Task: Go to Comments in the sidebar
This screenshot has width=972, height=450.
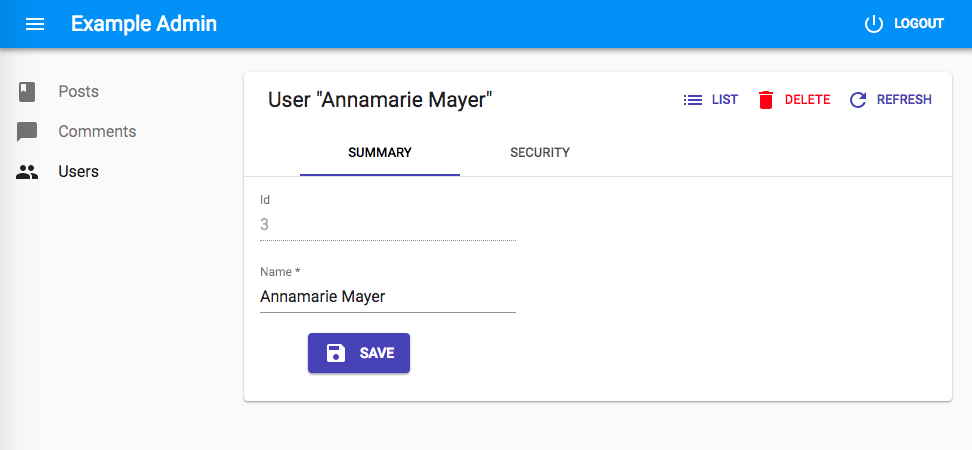Action: [x=97, y=132]
